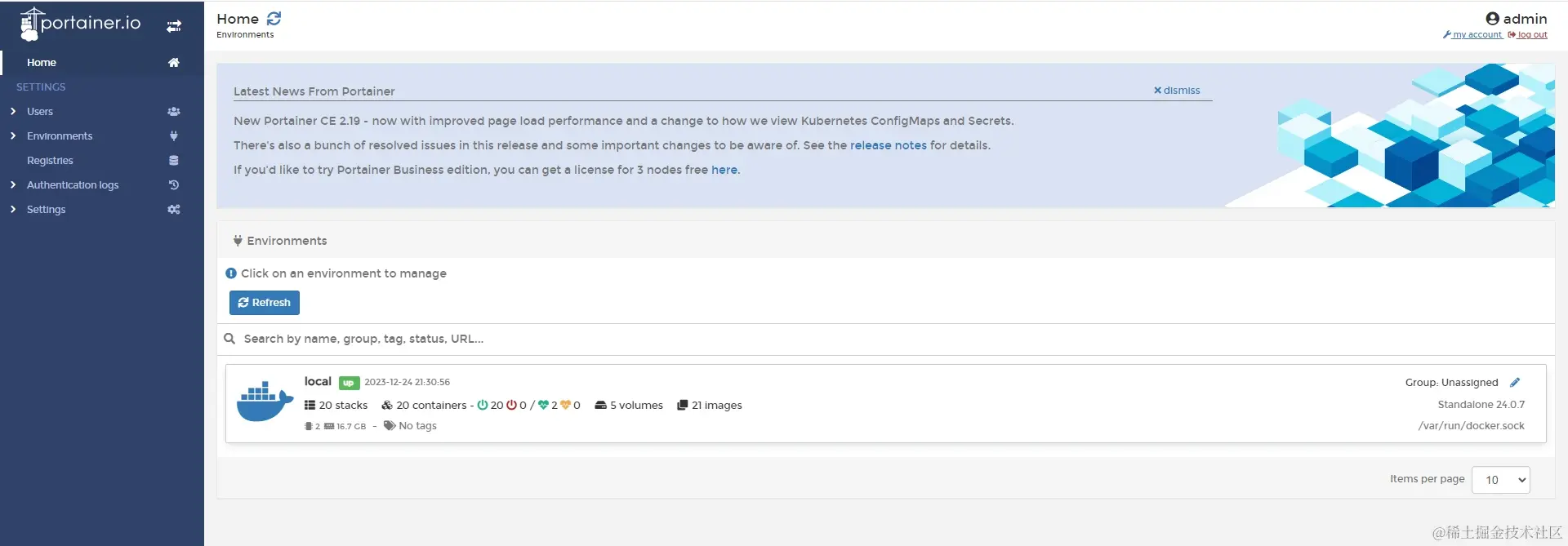Dismiss the Latest News banner
The image size is (1568, 546).
(x=1177, y=91)
